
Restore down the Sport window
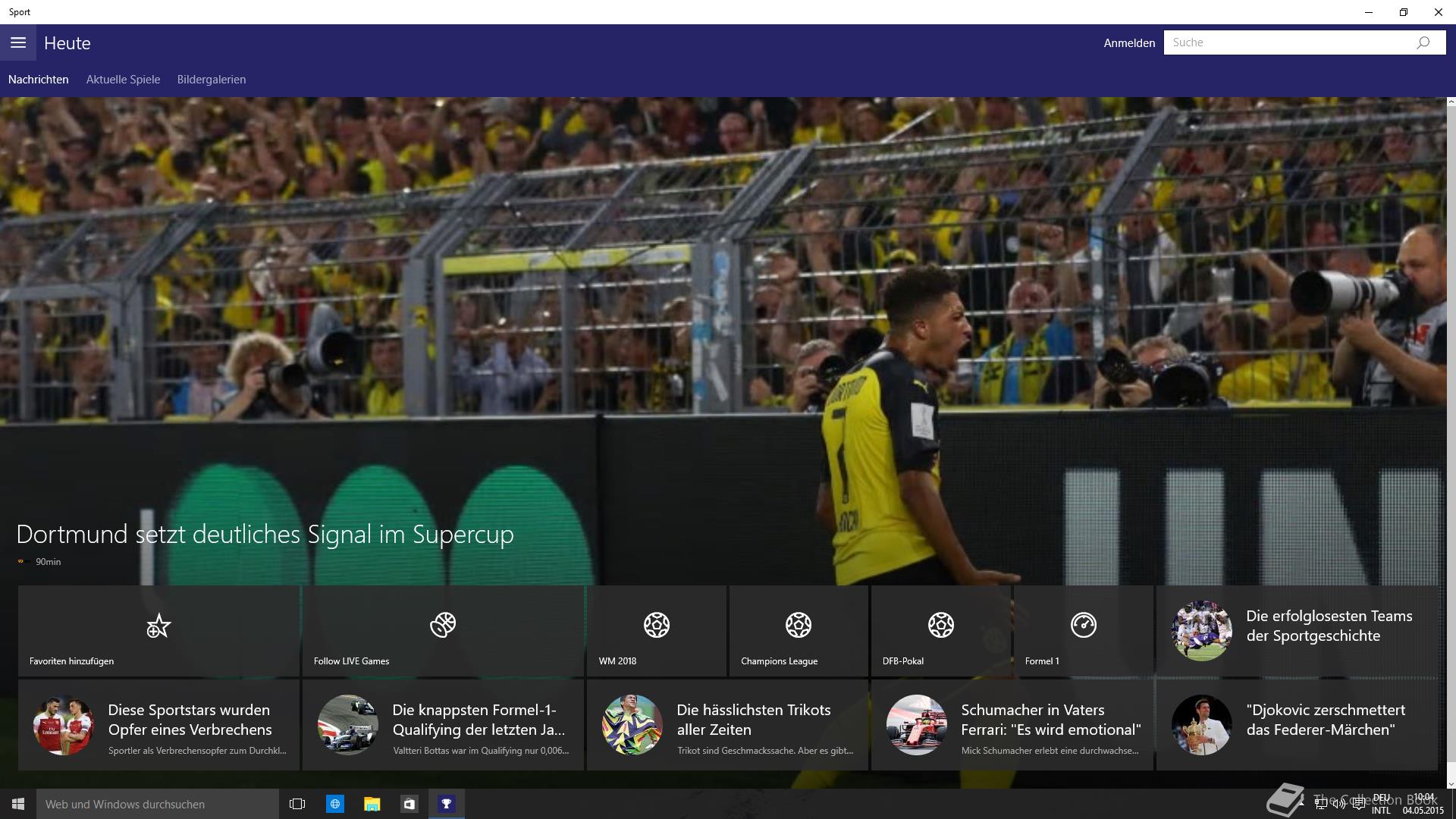coord(1404,12)
